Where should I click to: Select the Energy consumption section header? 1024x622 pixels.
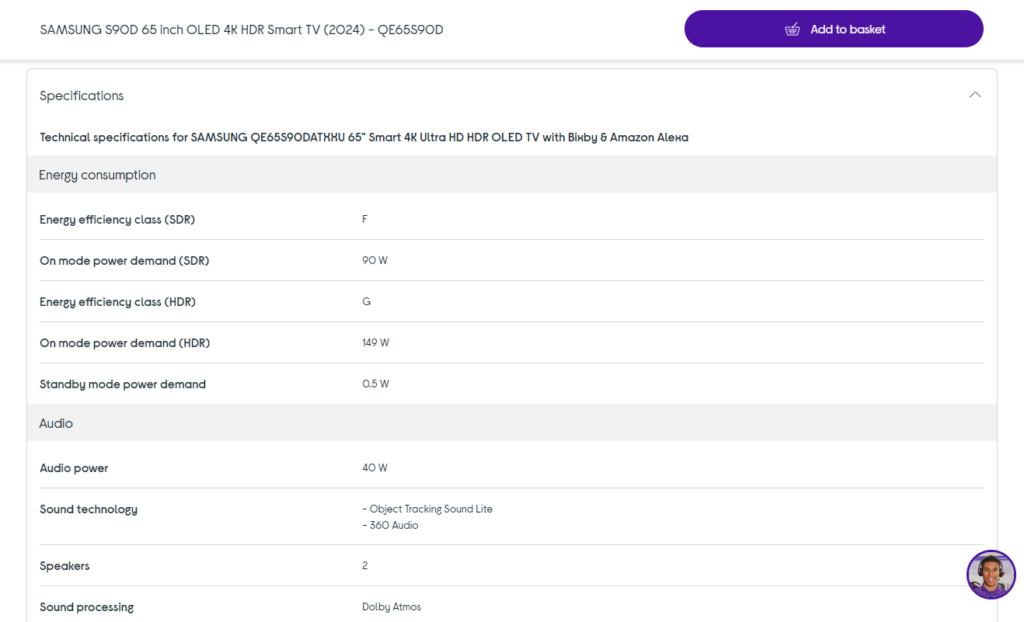click(97, 174)
